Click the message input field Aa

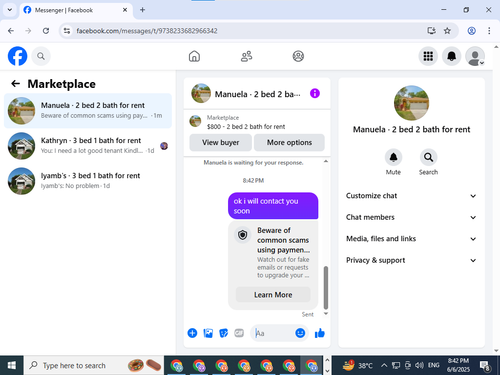click(x=273, y=333)
